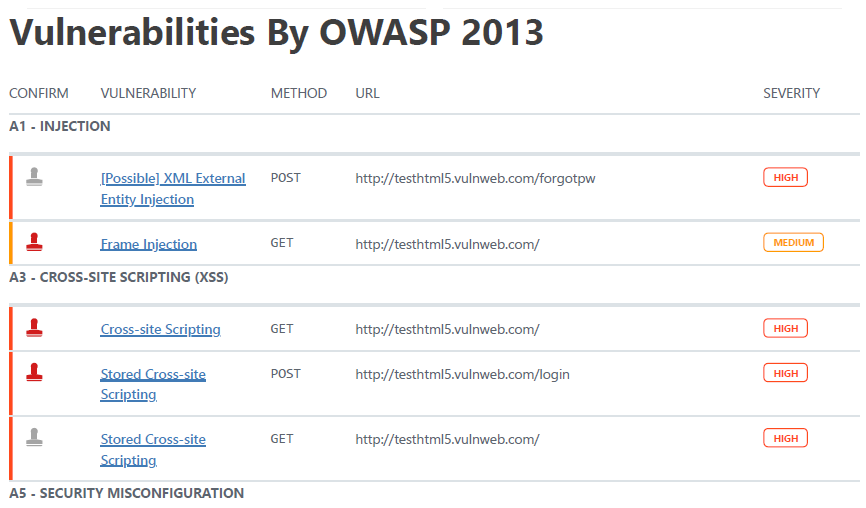Click red confirm stamp icon for Frame Injection
This screenshot has height=508, width=866.
click(x=34, y=242)
